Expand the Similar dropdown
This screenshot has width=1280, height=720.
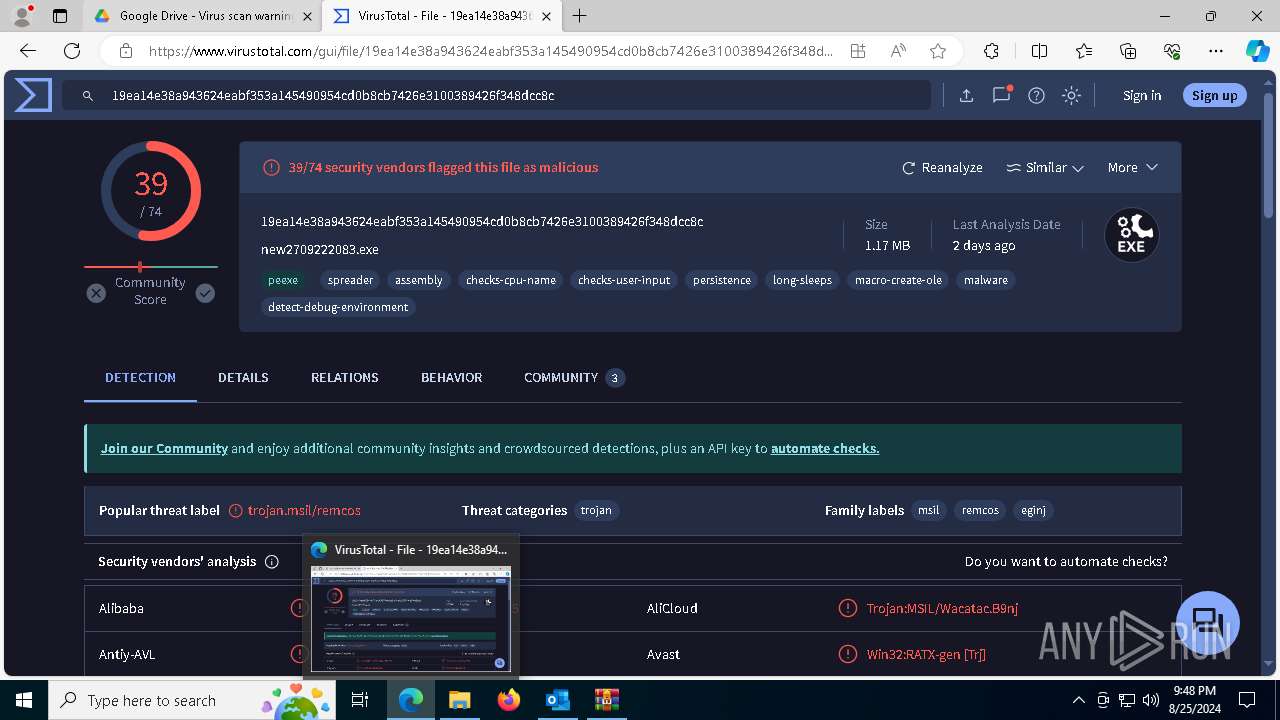1045,167
